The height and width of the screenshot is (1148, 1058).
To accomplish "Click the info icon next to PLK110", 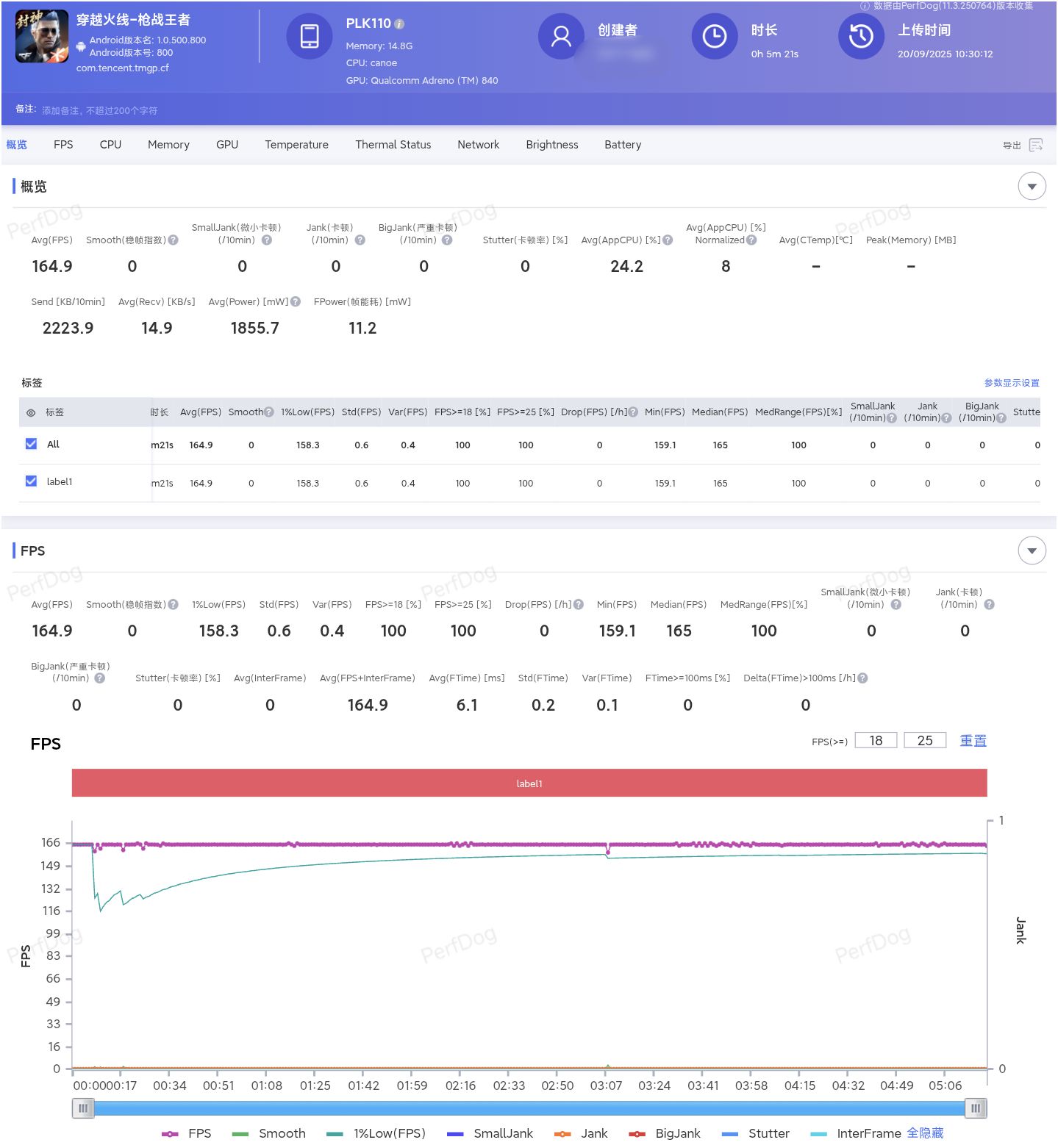I will [399, 24].
